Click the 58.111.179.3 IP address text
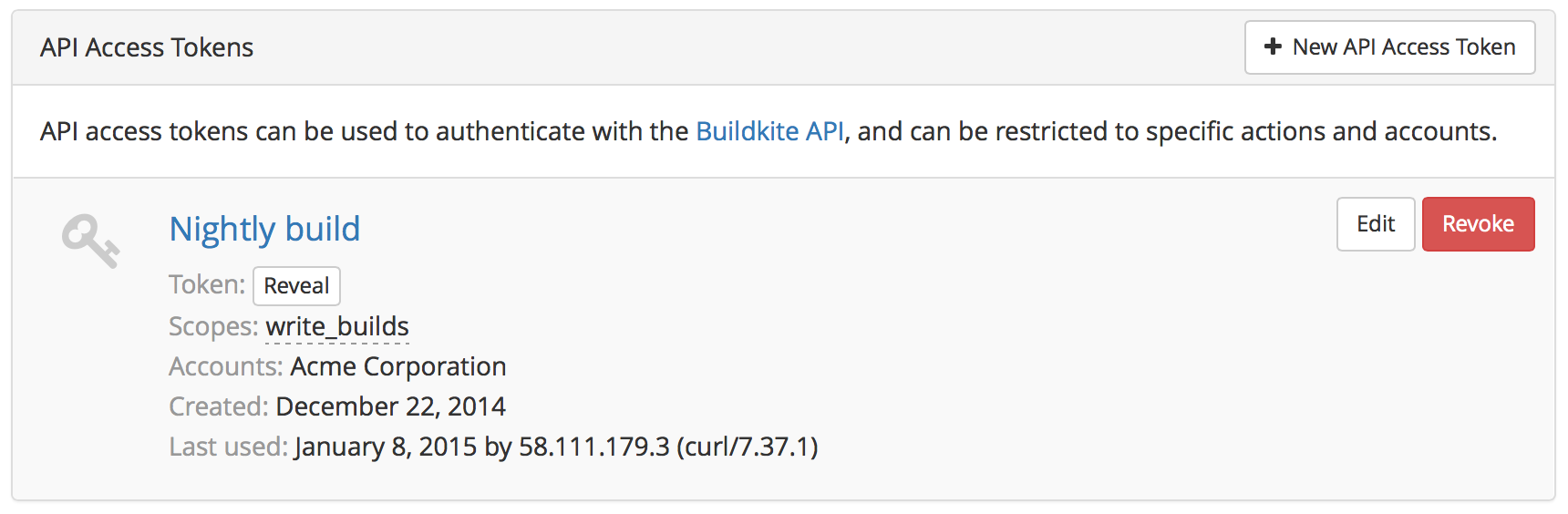 [x=594, y=447]
